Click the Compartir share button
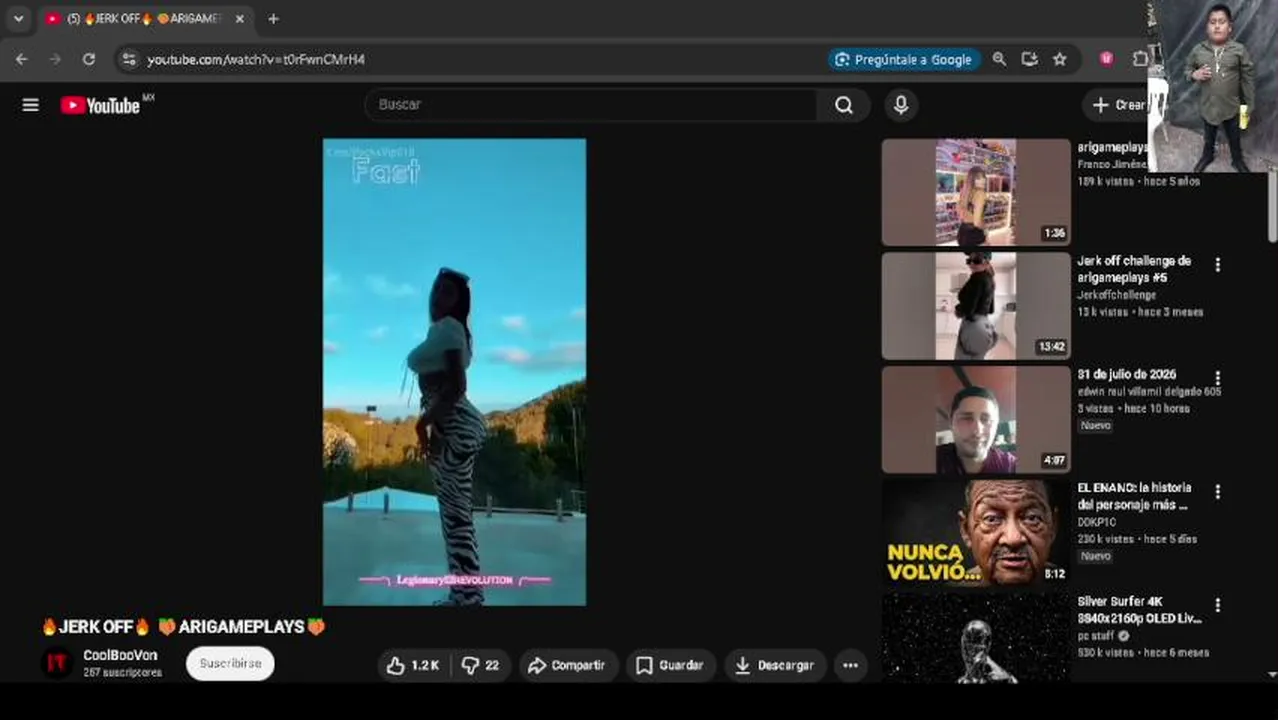1278x720 pixels. (566, 665)
